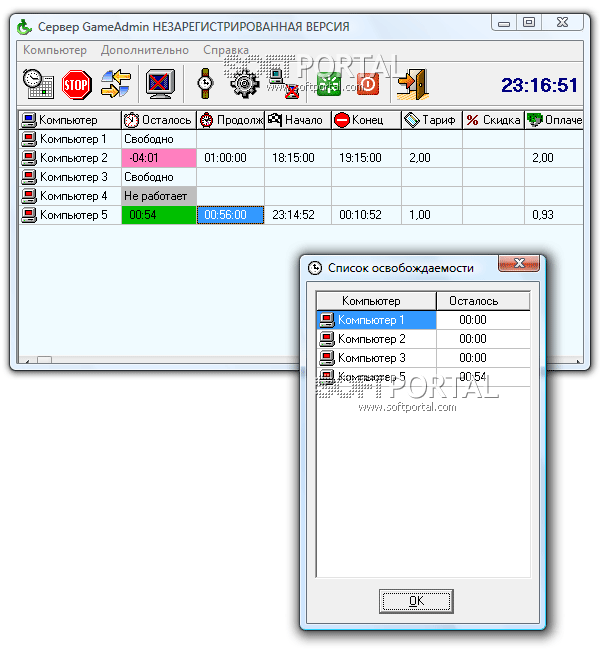Click the green restart toolbar icon
The width and height of the screenshot is (601, 649).
pyautogui.click(x=329, y=84)
